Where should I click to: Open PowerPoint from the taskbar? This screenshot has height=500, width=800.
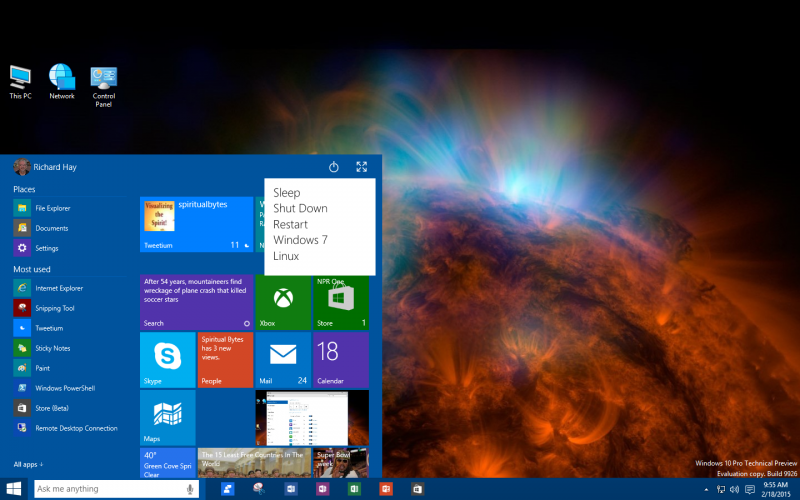(386, 489)
